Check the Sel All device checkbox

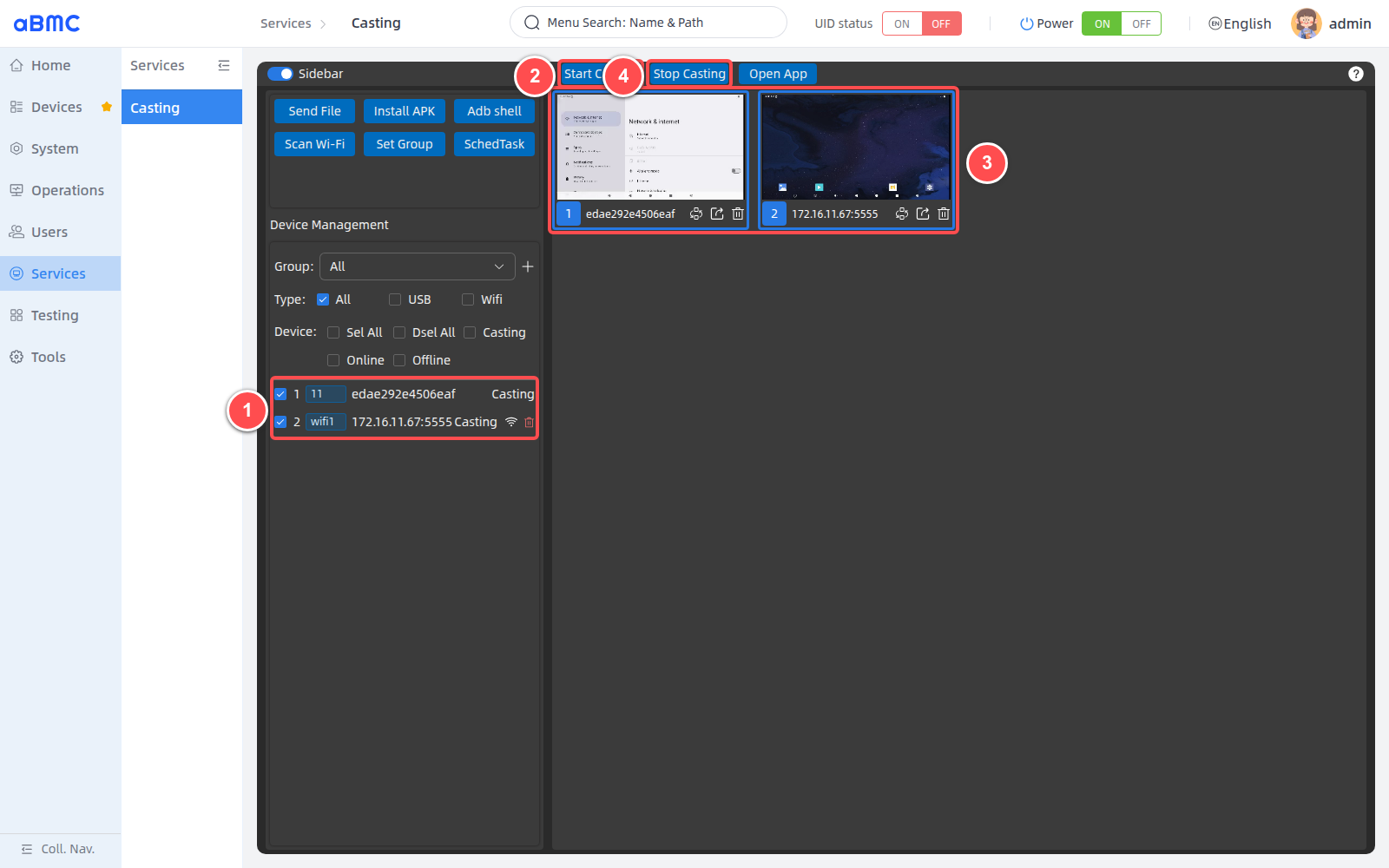[x=333, y=332]
